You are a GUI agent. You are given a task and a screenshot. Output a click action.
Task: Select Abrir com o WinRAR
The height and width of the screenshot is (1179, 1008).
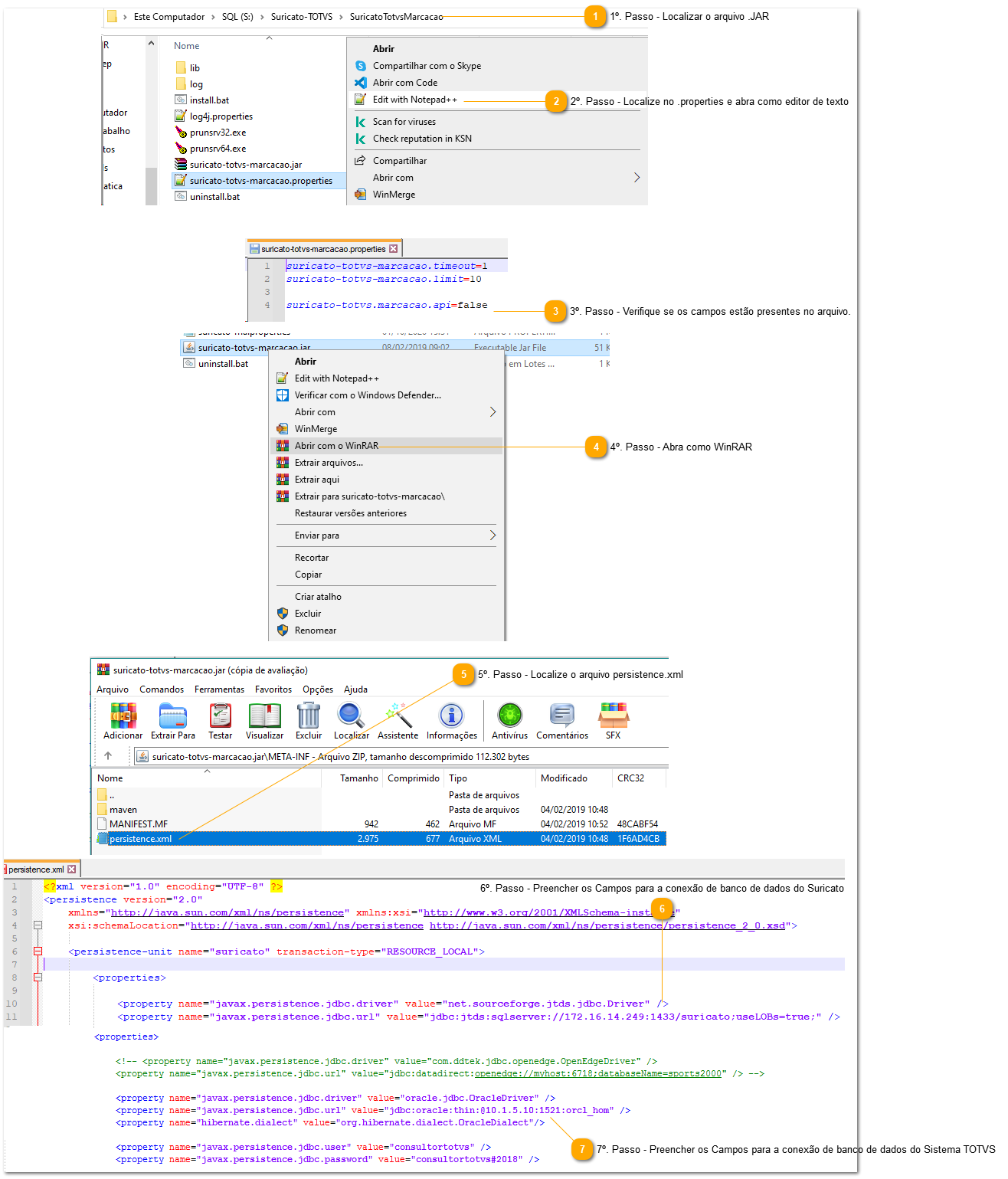coord(388,446)
